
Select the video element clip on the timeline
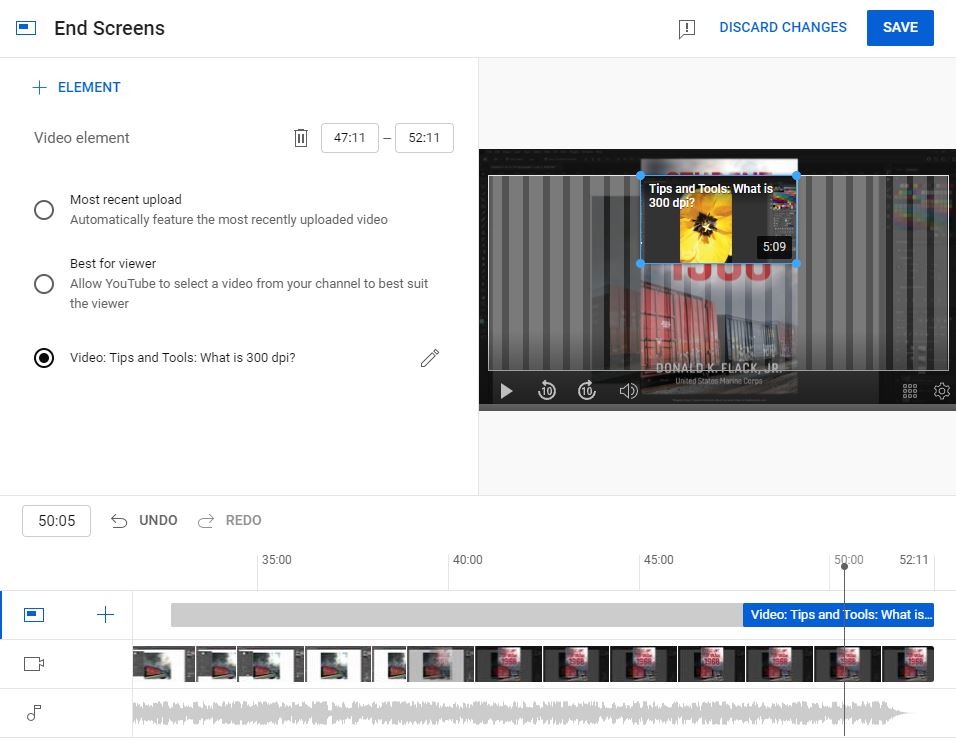point(838,615)
